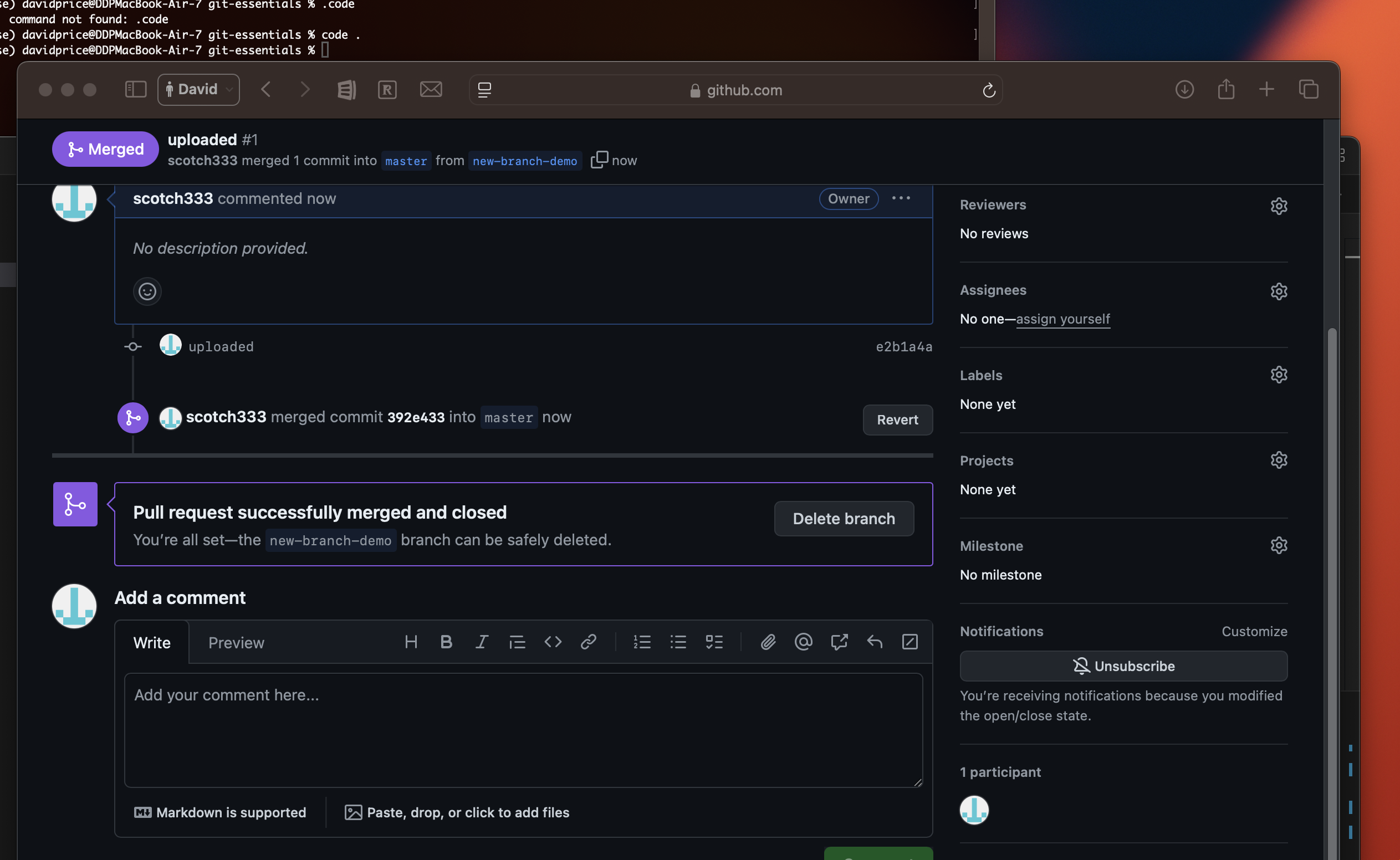The height and width of the screenshot is (860, 1400).
Task: Open the Projects settings gear
Action: point(1279,460)
